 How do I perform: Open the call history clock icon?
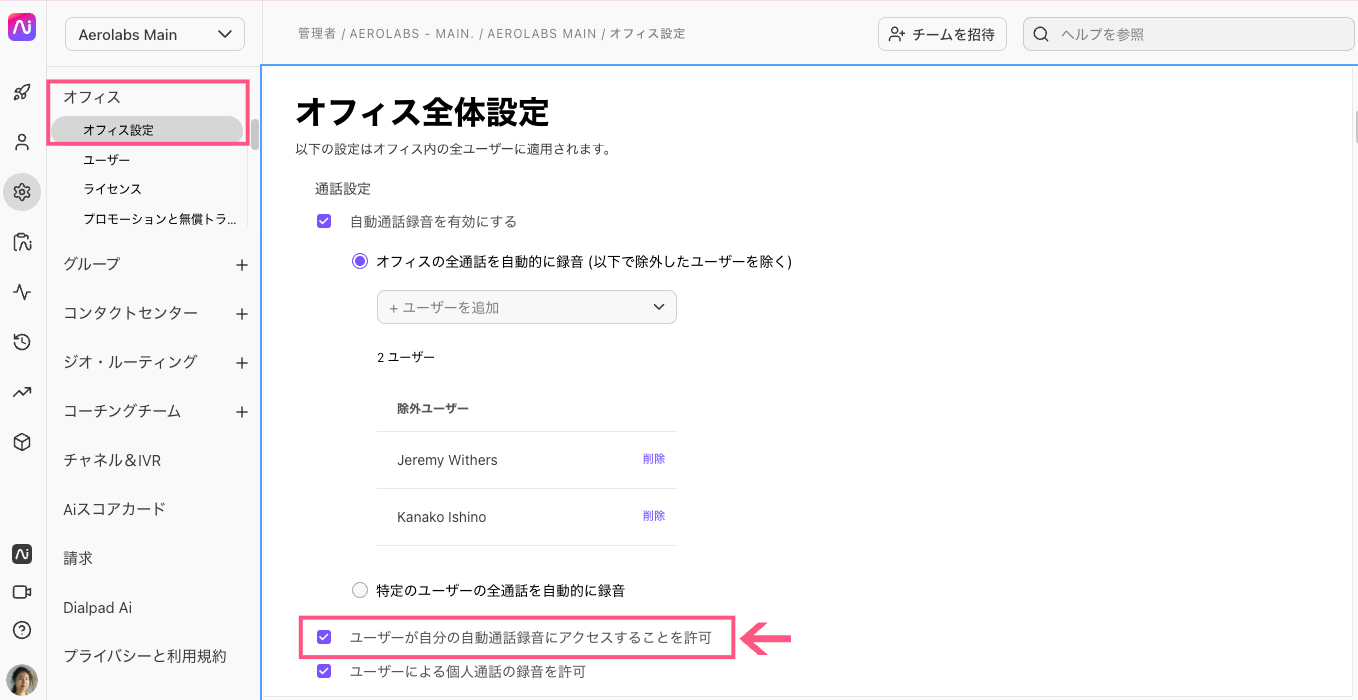22,342
